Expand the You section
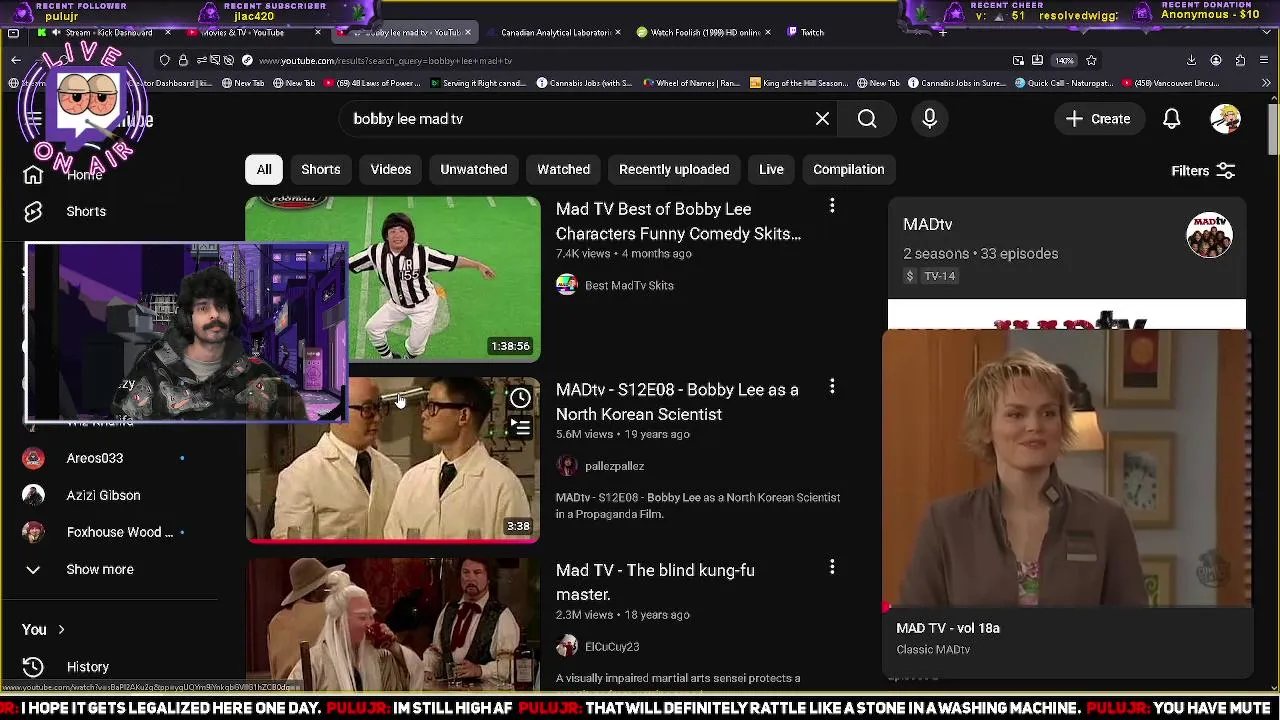The width and height of the screenshot is (1280, 720). (44, 629)
